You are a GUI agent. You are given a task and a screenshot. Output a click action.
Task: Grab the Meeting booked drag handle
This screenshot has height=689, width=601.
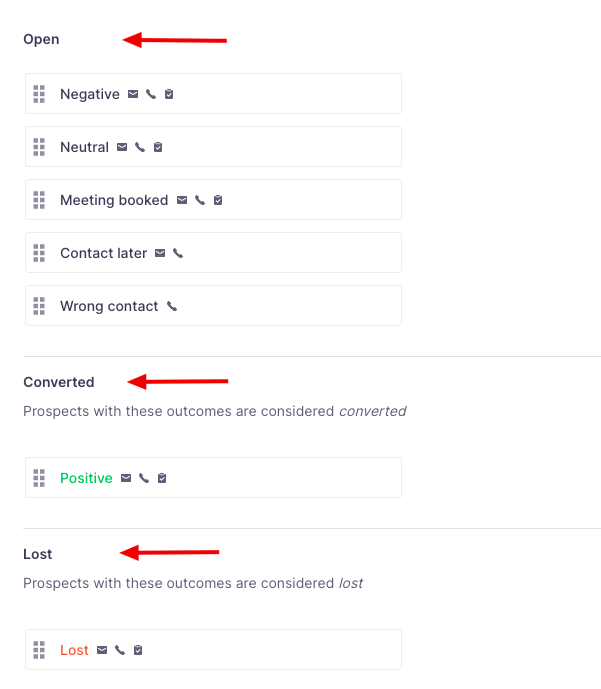tap(39, 200)
